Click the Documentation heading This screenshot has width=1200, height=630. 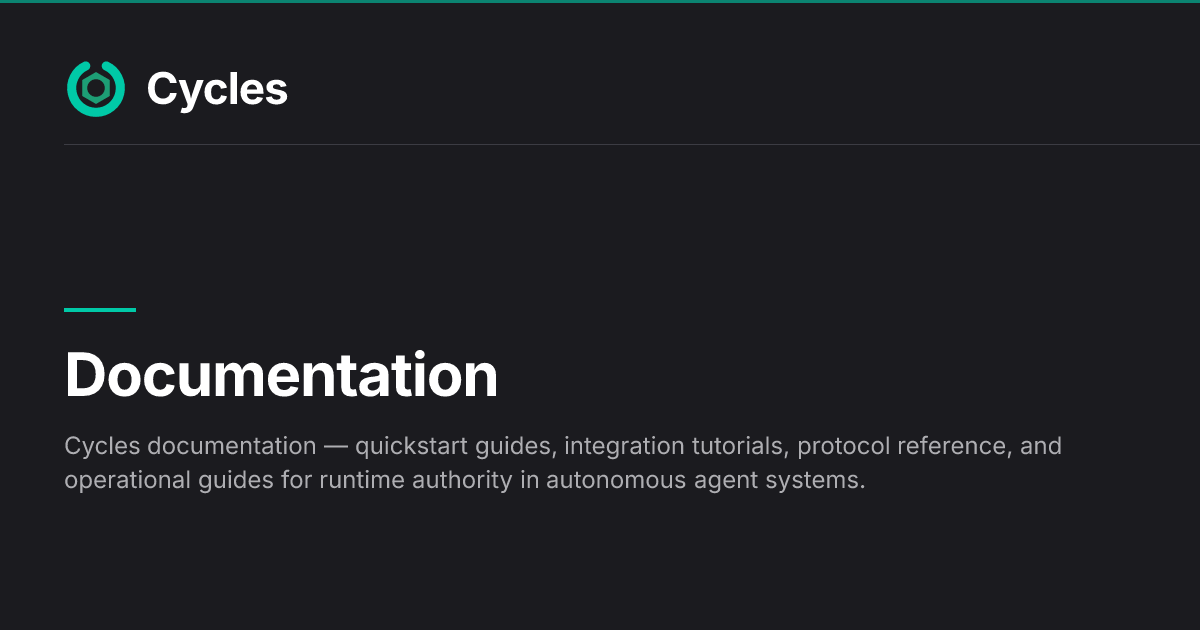click(281, 376)
